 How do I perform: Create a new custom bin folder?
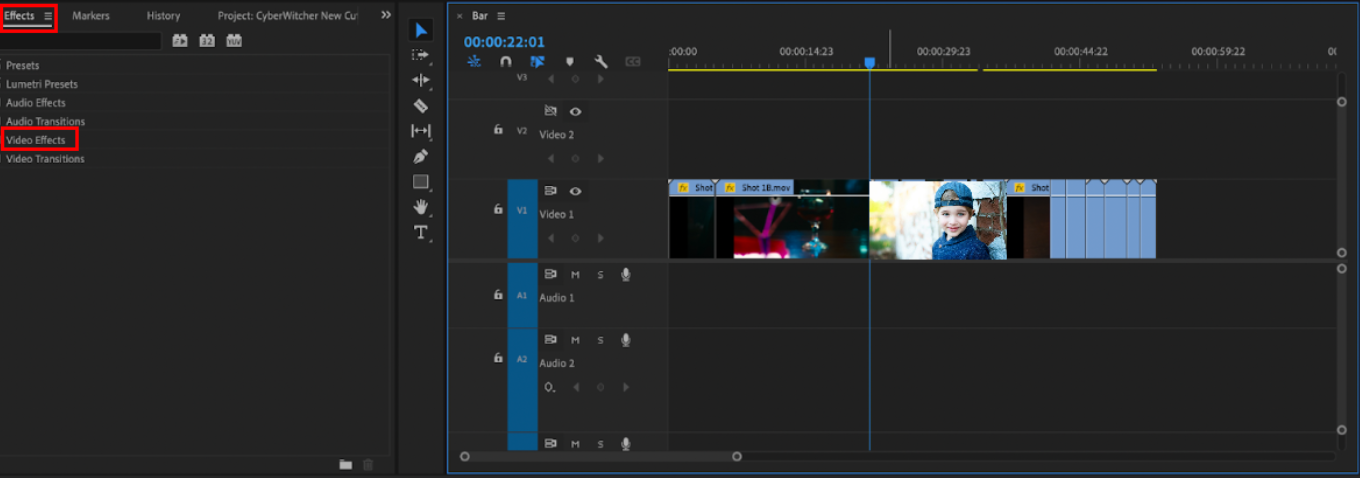346,464
